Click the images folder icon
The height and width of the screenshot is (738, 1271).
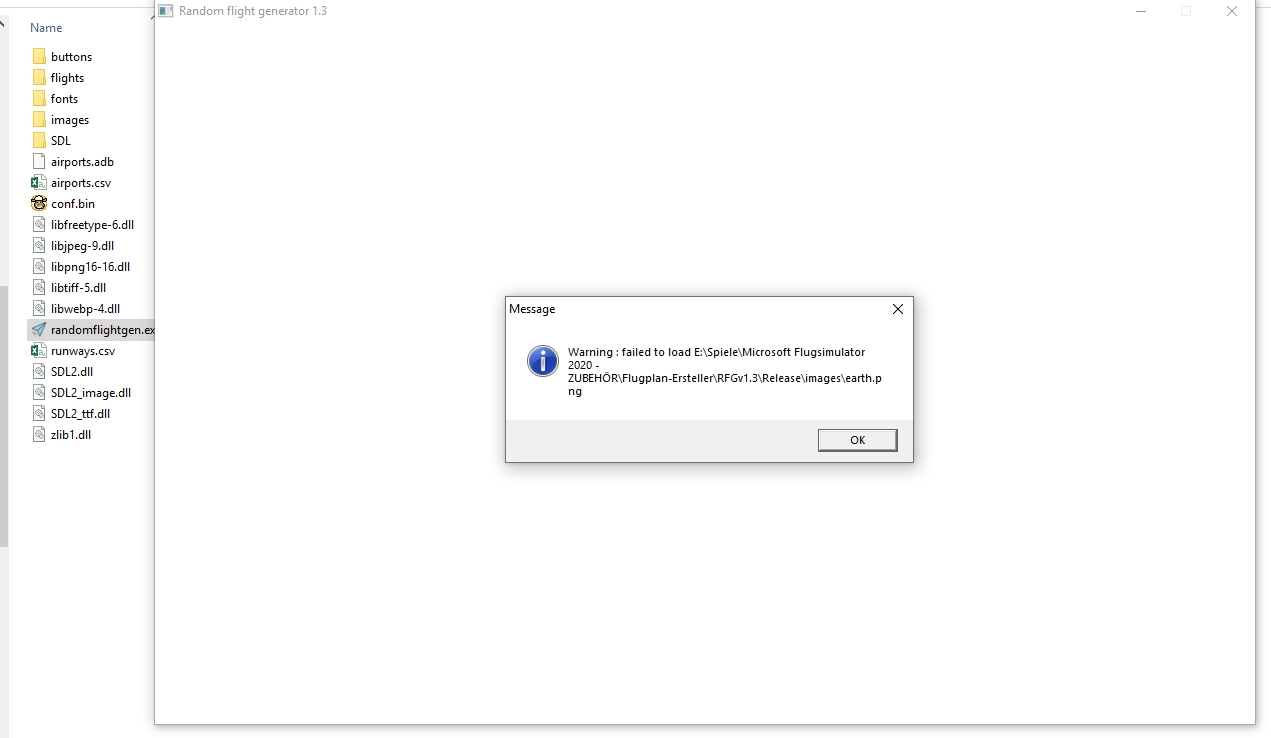click(x=39, y=120)
